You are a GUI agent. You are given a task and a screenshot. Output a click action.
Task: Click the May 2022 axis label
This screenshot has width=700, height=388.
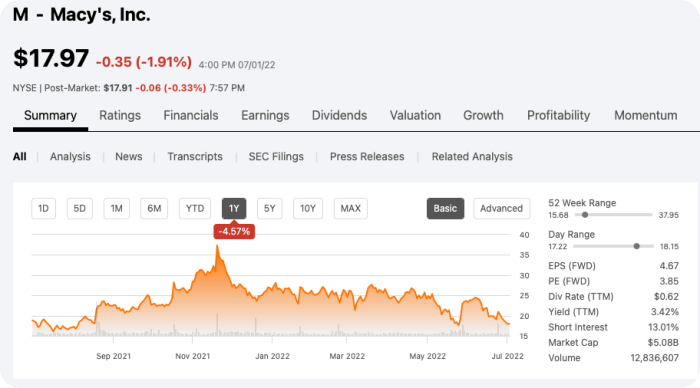coord(427,356)
